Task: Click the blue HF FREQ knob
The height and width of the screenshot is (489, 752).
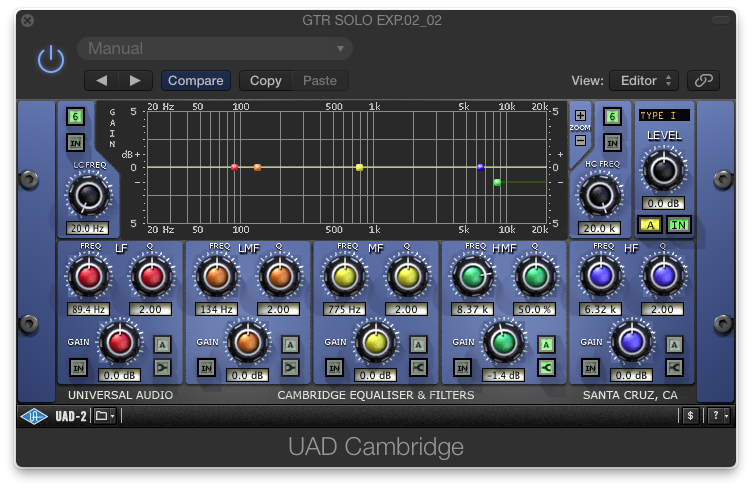Action: click(600, 277)
